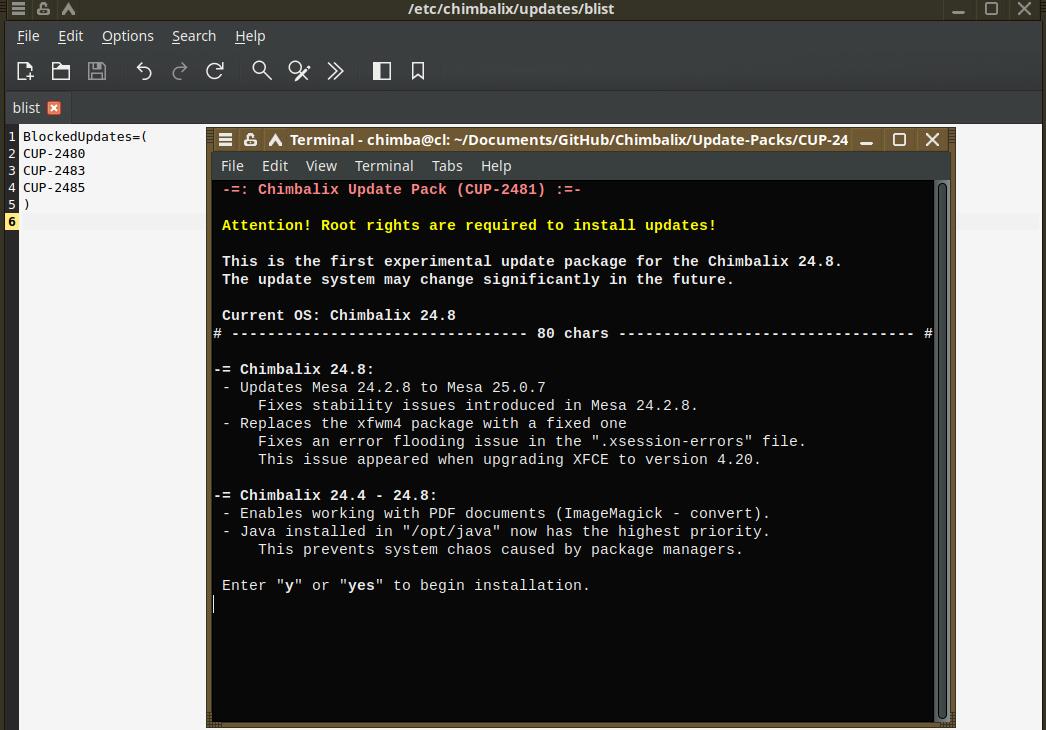Click the "Chimbalix 24.4 - 24.8:" section header
Screen dimensions: 1046x730
point(338,496)
